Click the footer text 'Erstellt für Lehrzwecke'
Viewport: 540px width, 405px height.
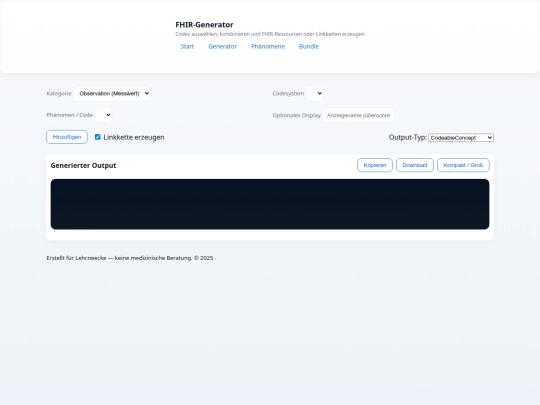[76, 258]
